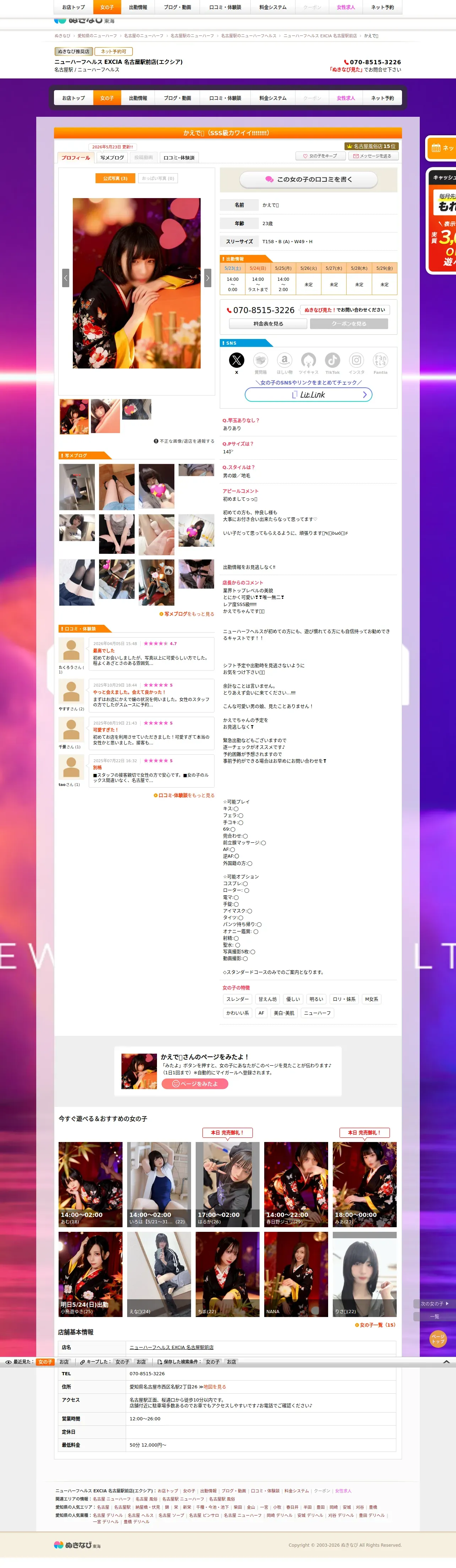Screen dimensions: 456x1568
Task: Click the ネット予約可 badge under breadcrumb
Action: [114, 52]
